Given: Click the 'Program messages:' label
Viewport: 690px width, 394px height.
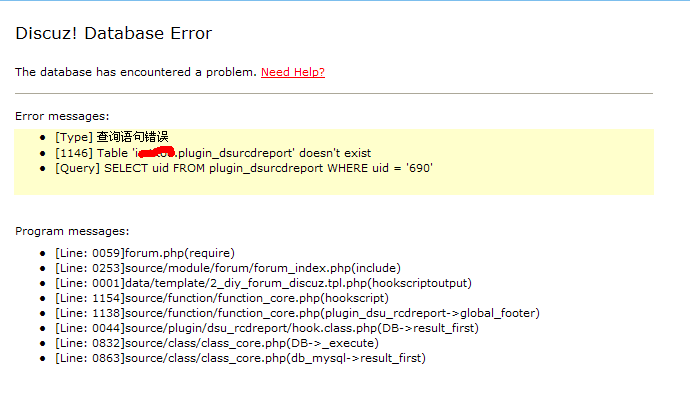Looking at the screenshot, I should 72,231.
